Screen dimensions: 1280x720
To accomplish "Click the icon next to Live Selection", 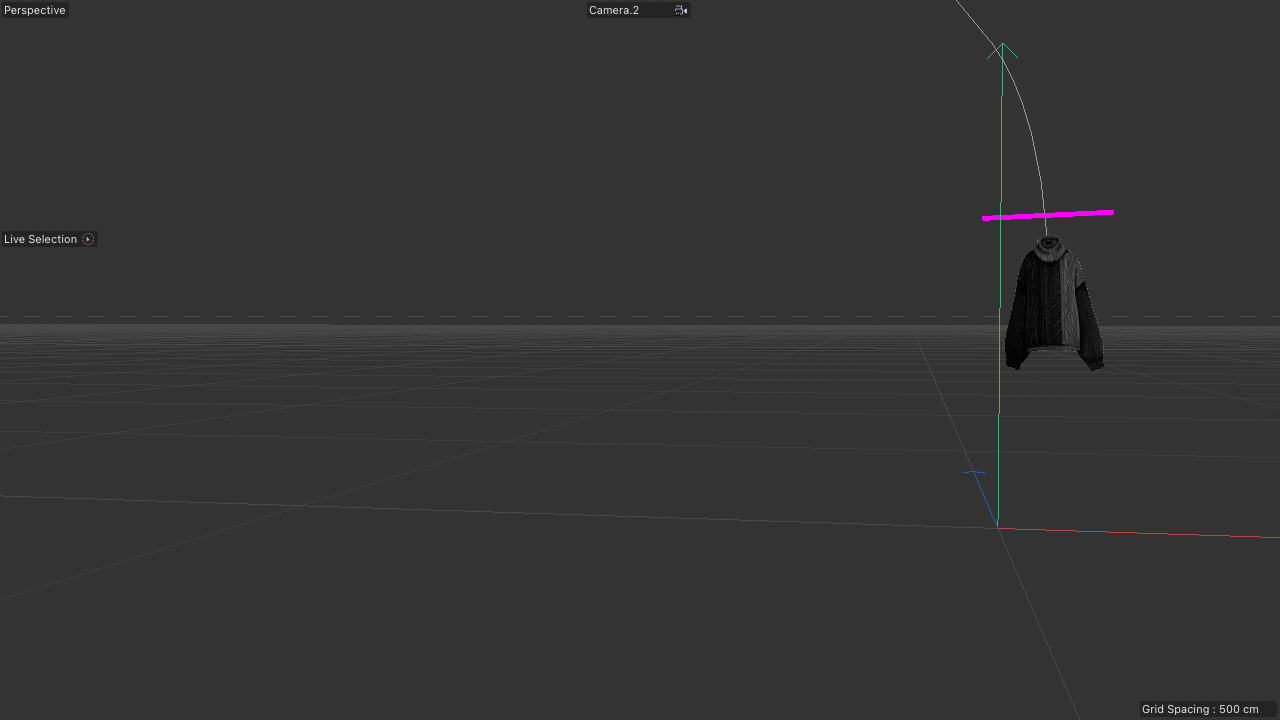I will pyautogui.click(x=88, y=239).
